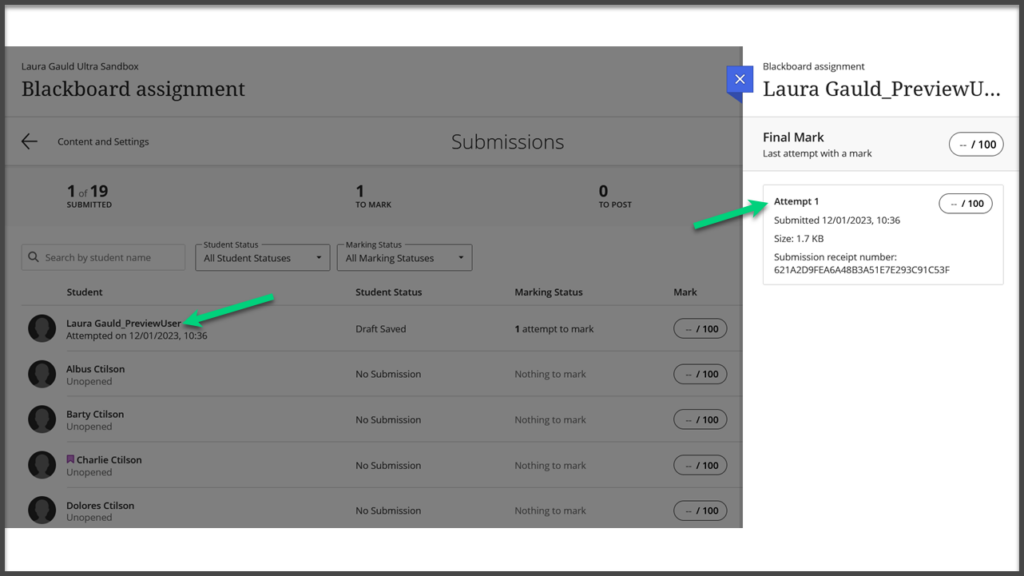Click the Marking Status column header
This screenshot has width=1024, height=576.
549,292
